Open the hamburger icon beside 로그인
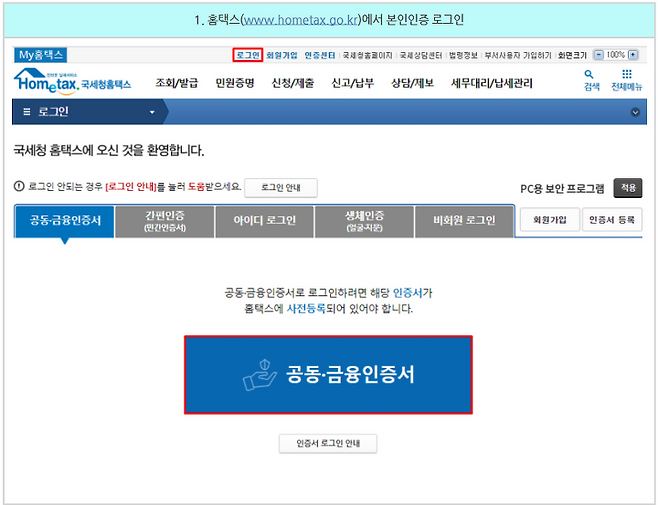The width and height of the screenshot is (658, 505). pos(27,112)
